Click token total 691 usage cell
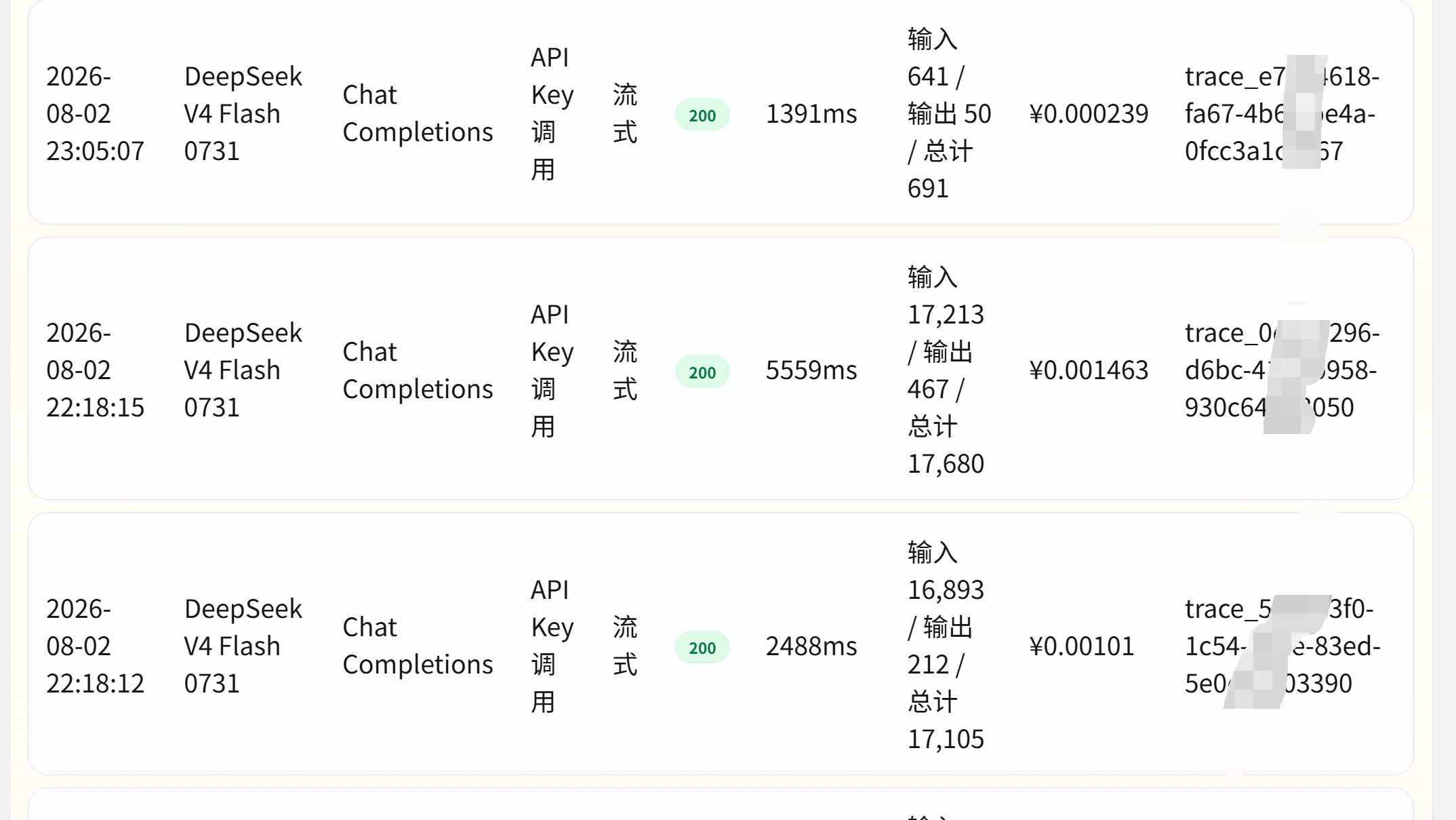 coord(949,114)
